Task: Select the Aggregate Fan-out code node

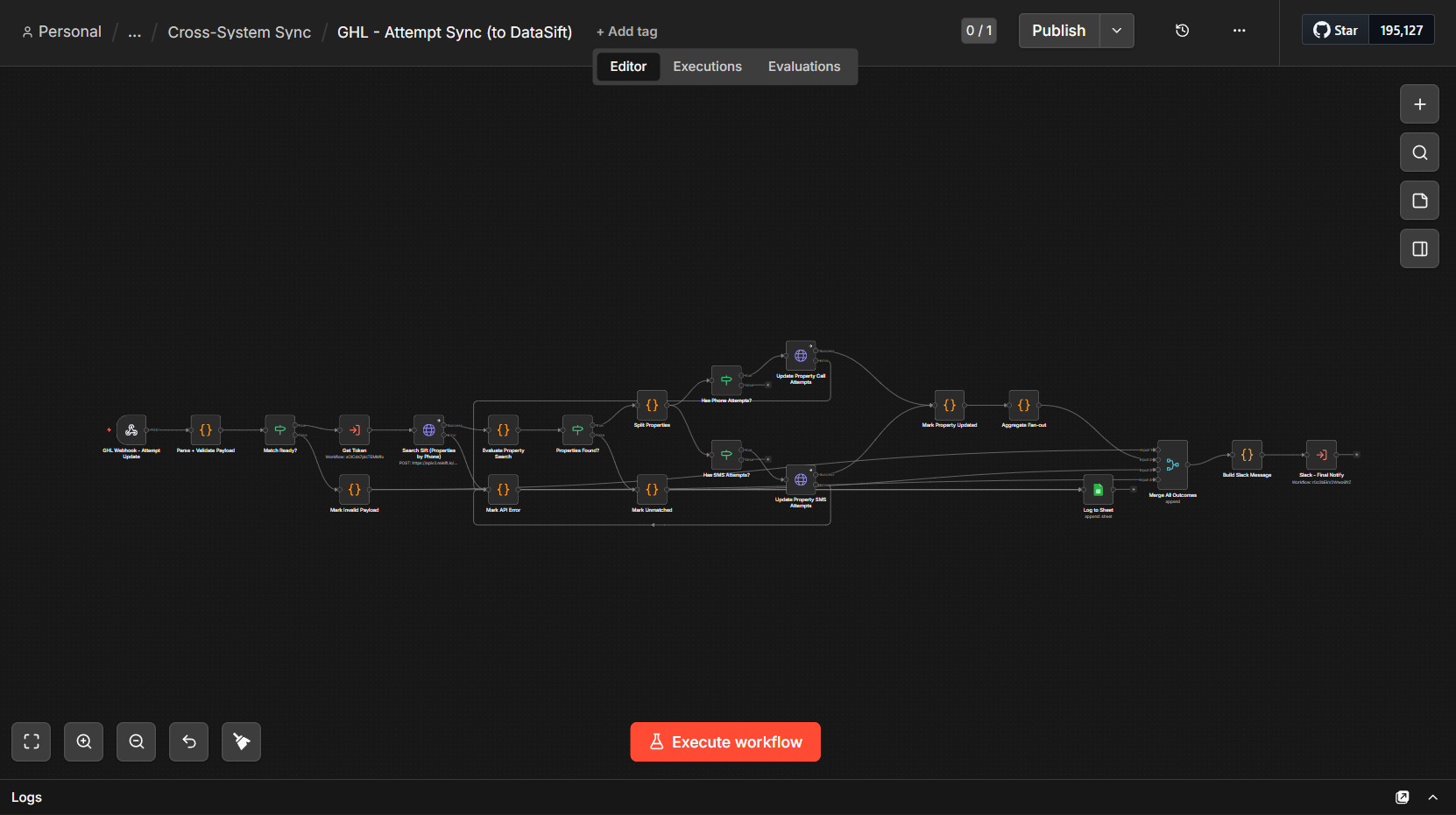Action: (x=1024, y=406)
